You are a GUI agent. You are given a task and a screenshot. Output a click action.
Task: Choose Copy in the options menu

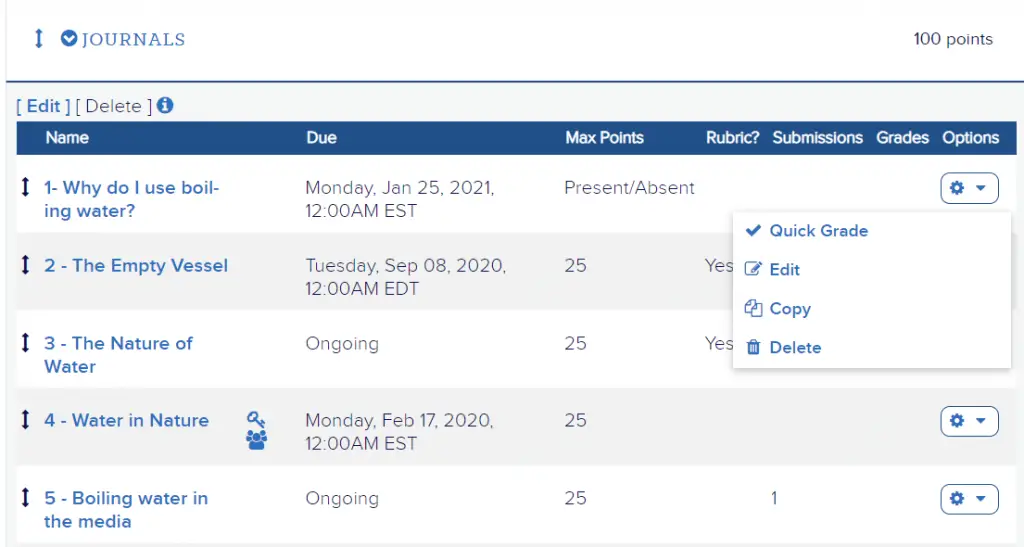pyautogui.click(x=789, y=309)
